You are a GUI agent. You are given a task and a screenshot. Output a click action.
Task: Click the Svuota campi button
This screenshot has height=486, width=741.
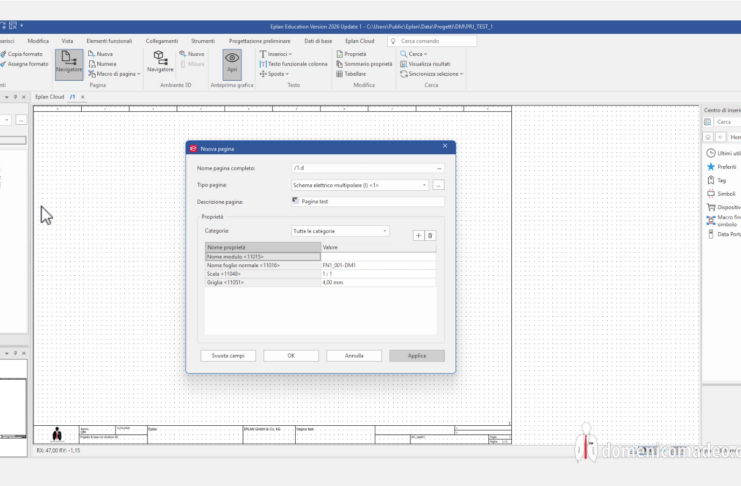tap(227, 355)
